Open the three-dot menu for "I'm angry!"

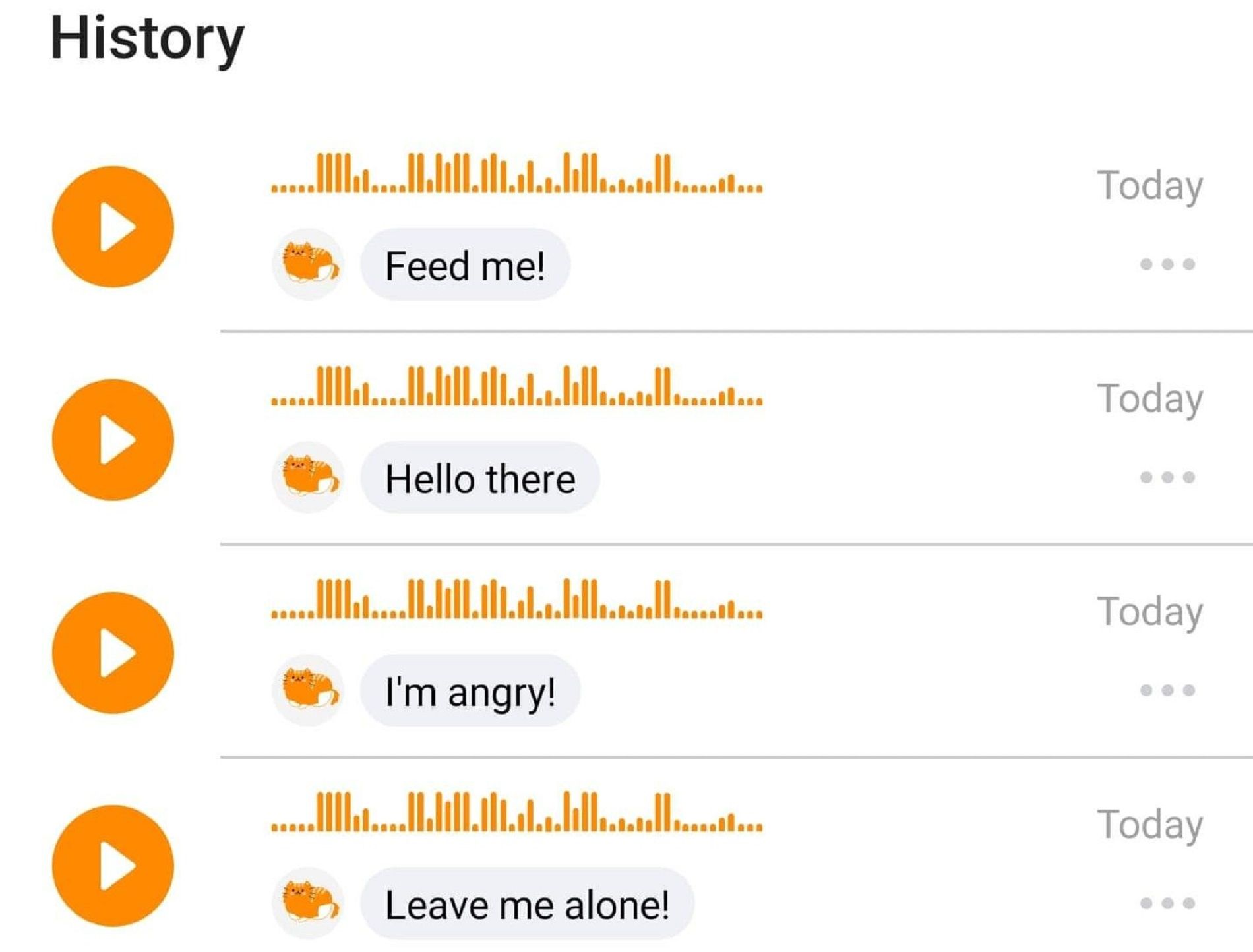click(x=1167, y=690)
